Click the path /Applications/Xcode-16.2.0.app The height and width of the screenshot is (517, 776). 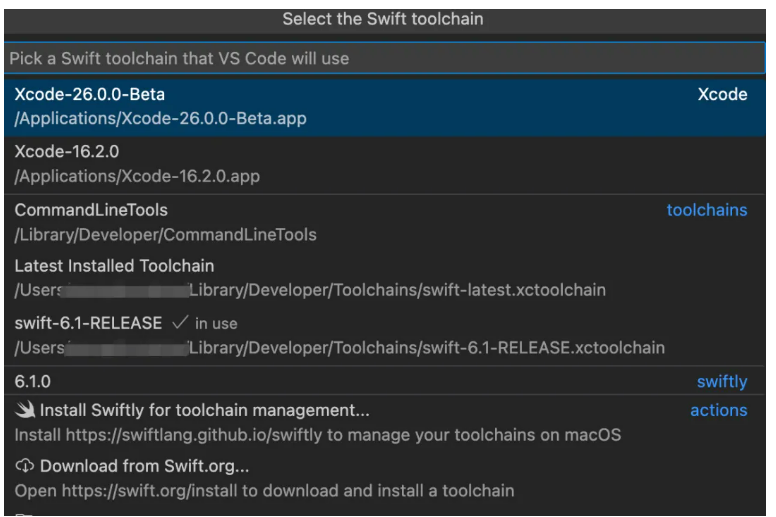137,176
